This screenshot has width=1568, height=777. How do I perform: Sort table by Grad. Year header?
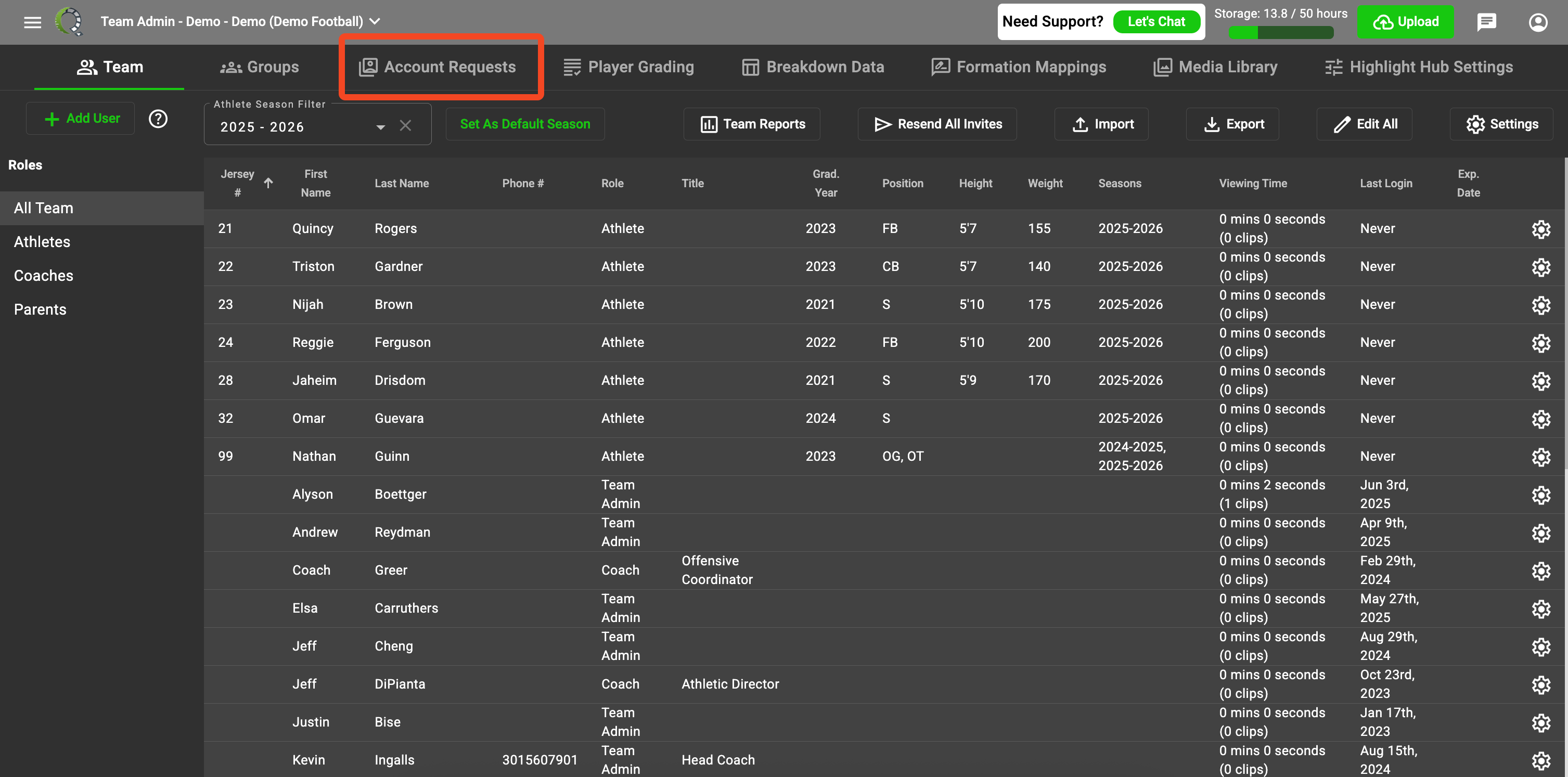826,183
